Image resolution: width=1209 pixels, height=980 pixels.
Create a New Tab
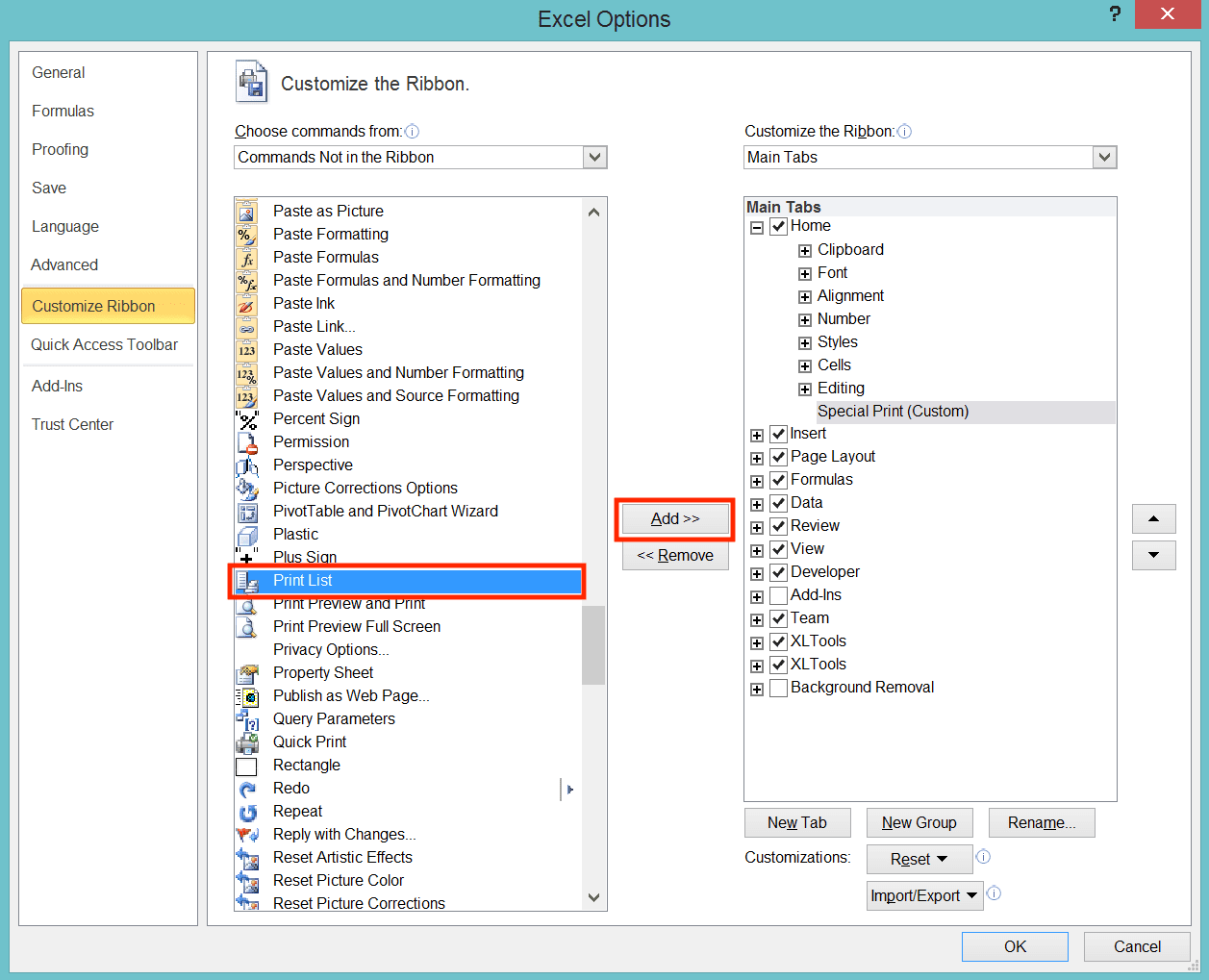pyautogui.click(x=797, y=822)
